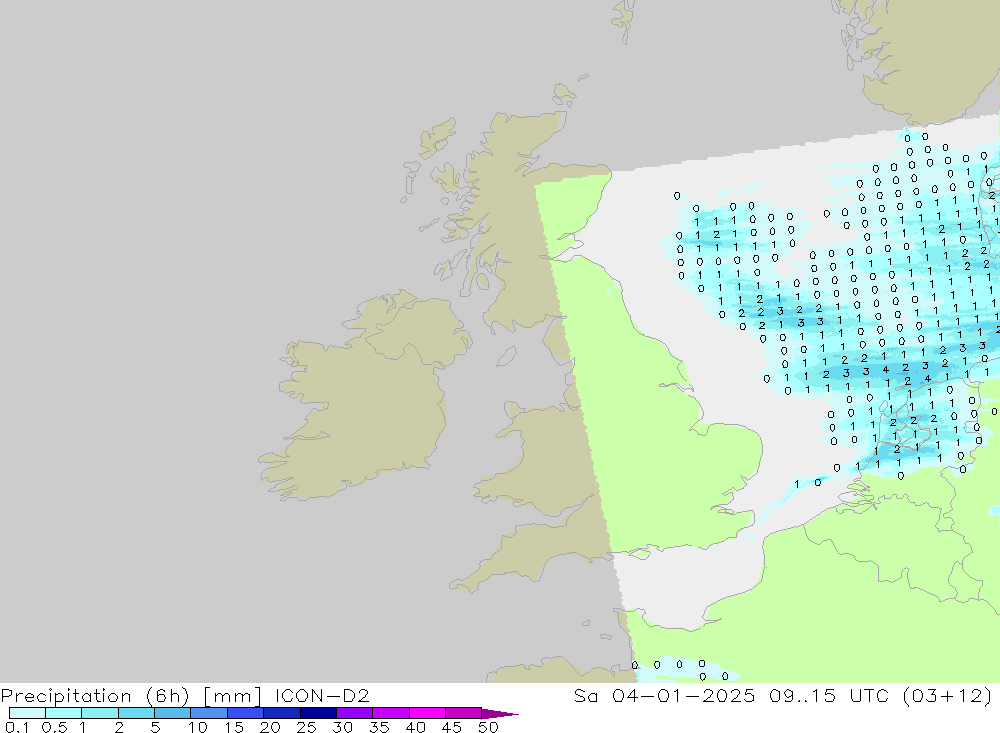The width and height of the screenshot is (1000, 733).
Task: Click the '50' legend tick label
Action: pyautogui.click(x=488, y=727)
